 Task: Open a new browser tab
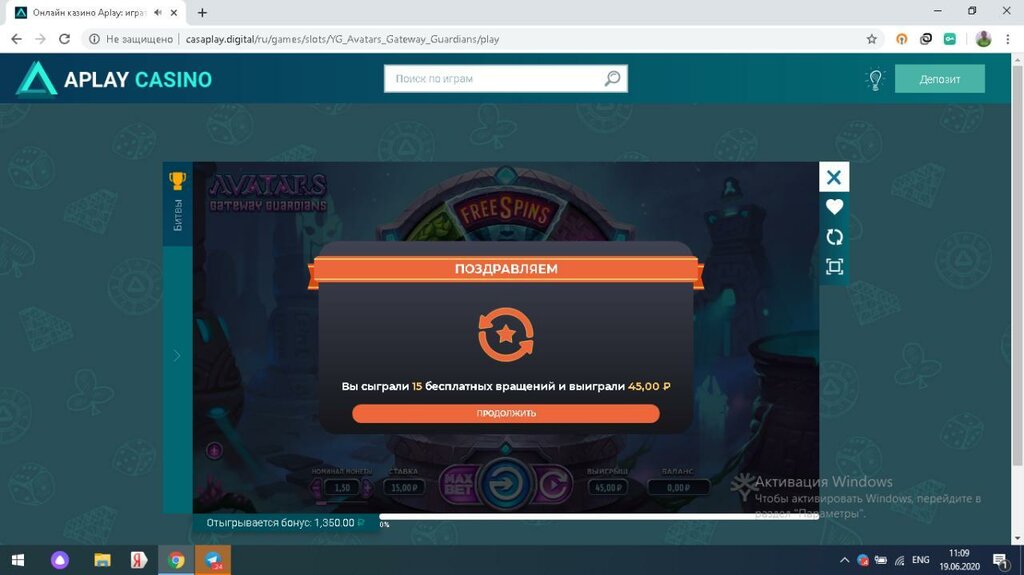[202, 12]
